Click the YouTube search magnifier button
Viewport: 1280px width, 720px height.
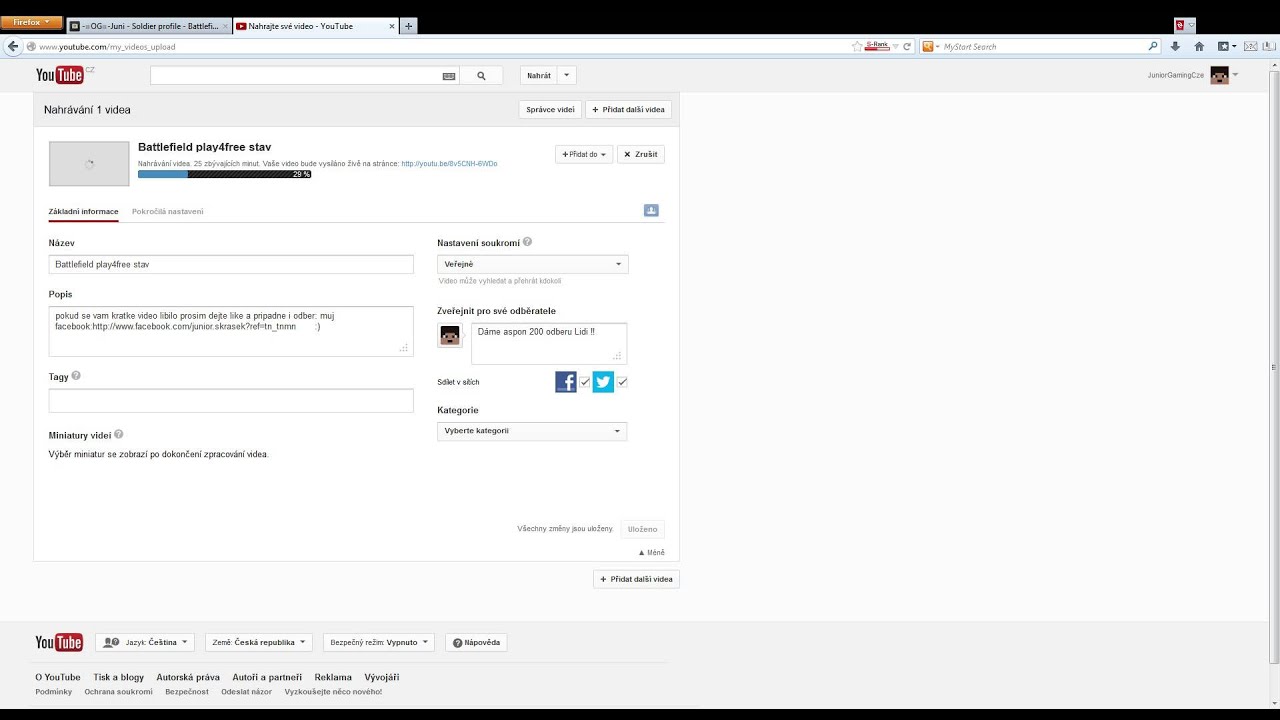(481, 75)
